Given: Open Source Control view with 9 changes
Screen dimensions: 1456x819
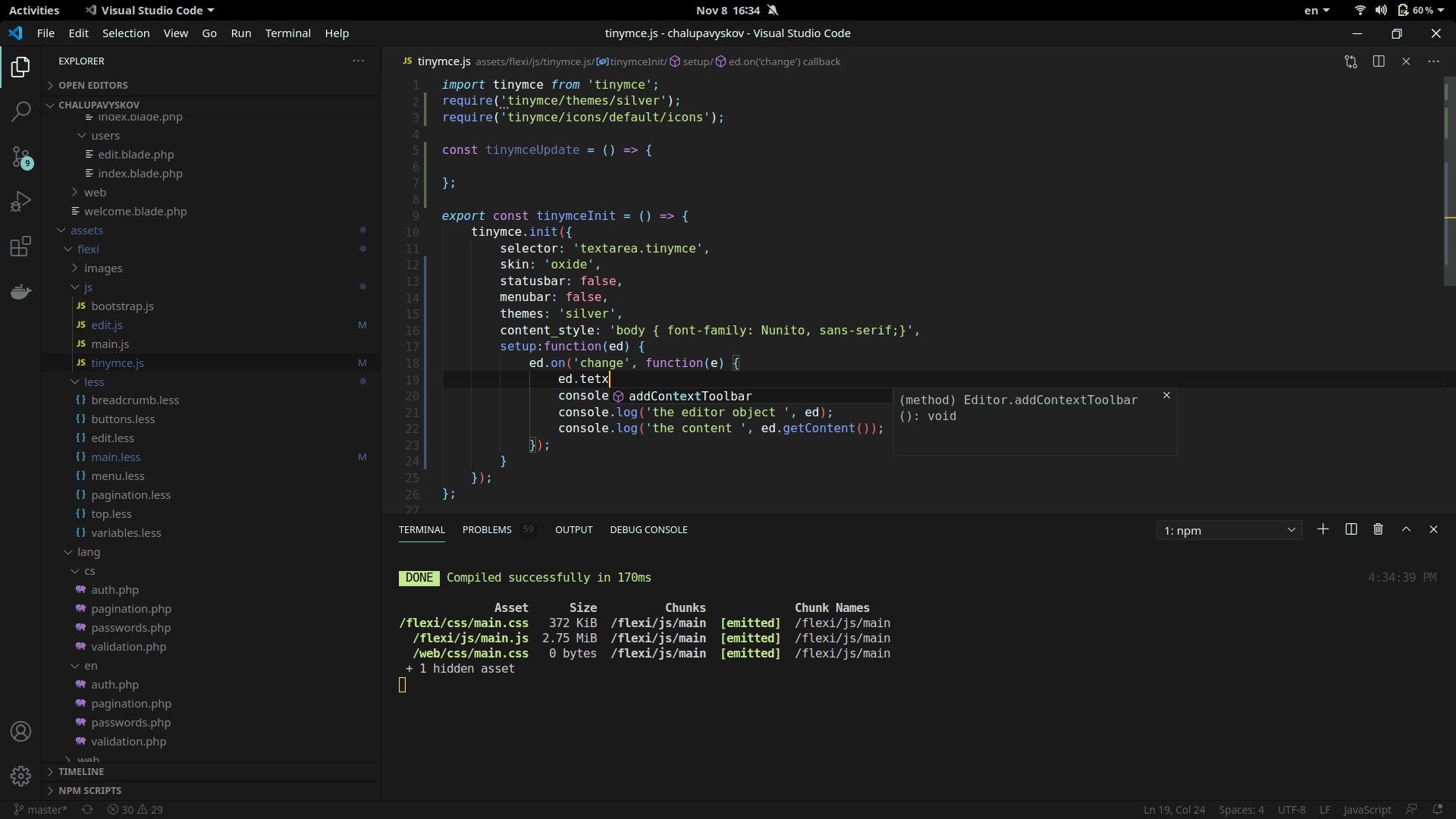Looking at the screenshot, I should coord(20,157).
